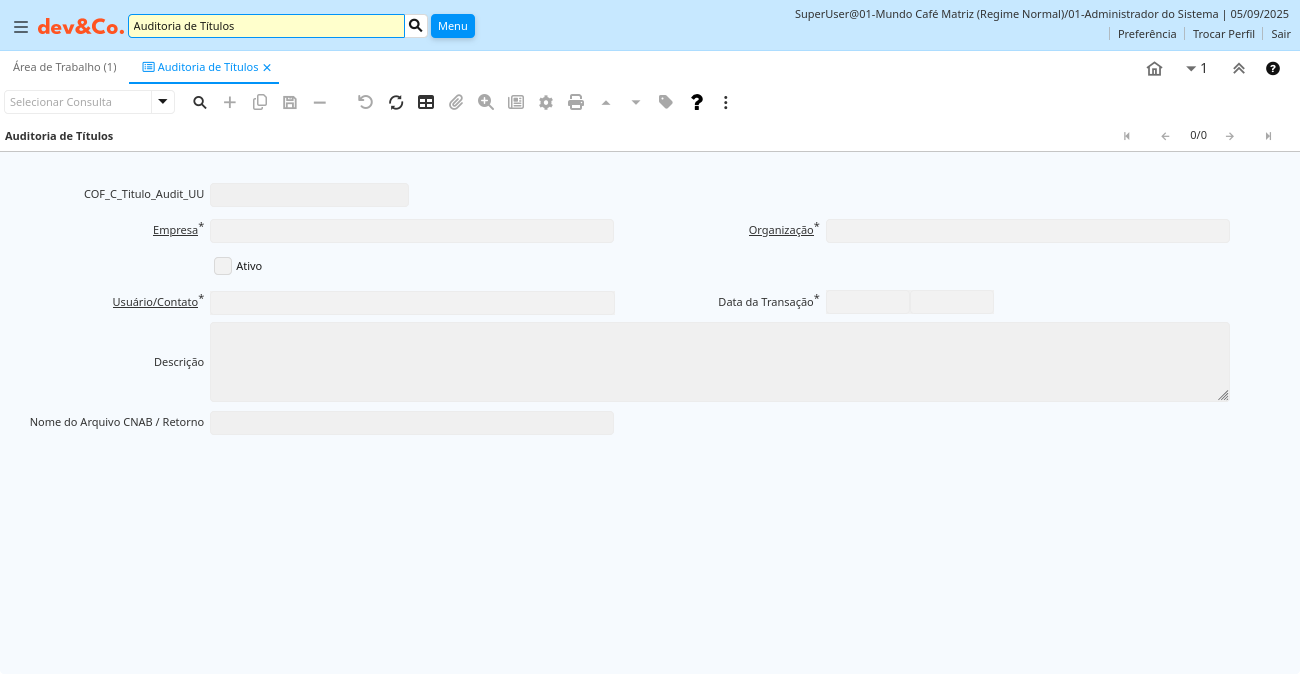This screenshot has width=1300, height=674.
Task: Toggle grid view with the table icon
Action: pos(426,102)
